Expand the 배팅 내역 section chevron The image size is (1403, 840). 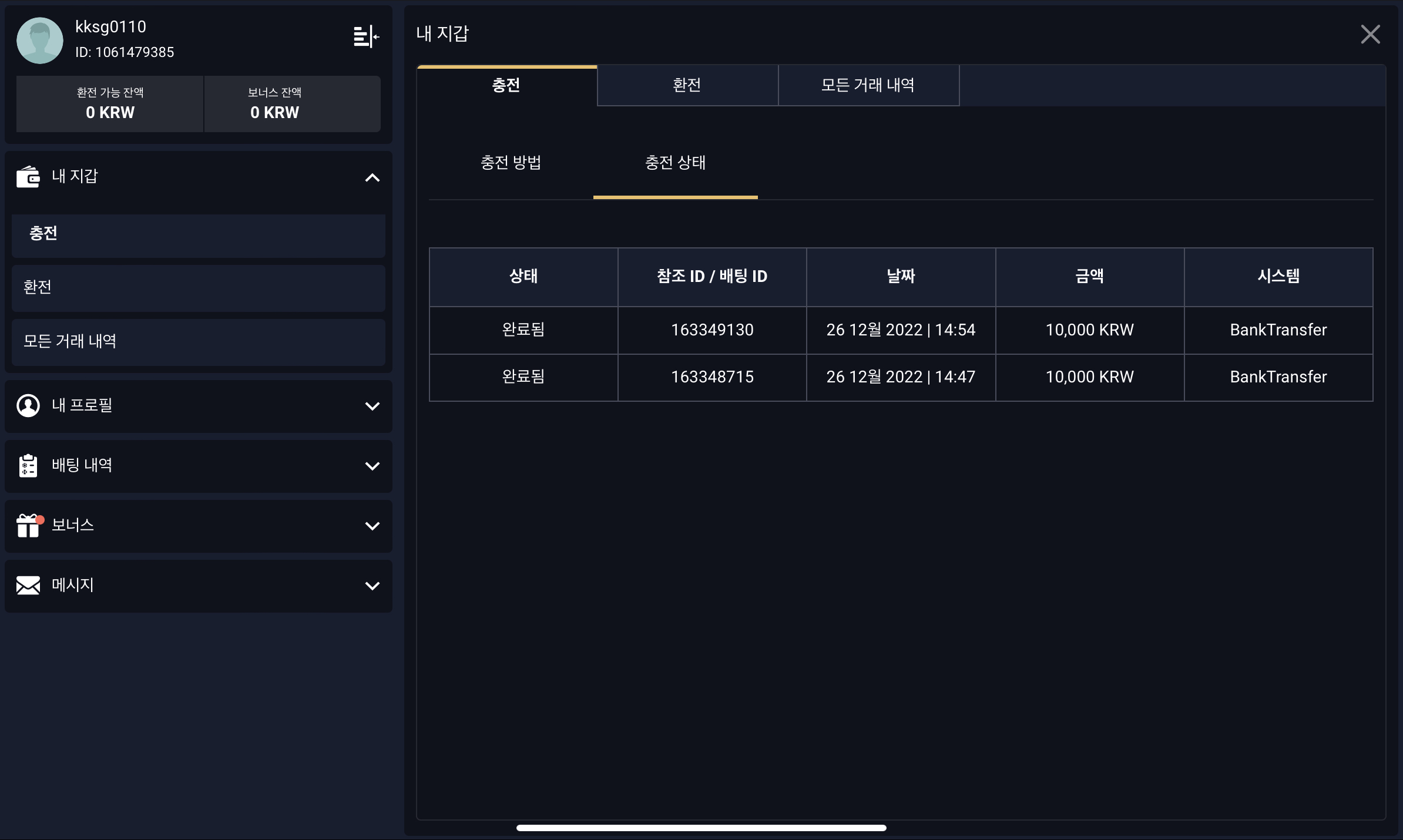[372, 466]
